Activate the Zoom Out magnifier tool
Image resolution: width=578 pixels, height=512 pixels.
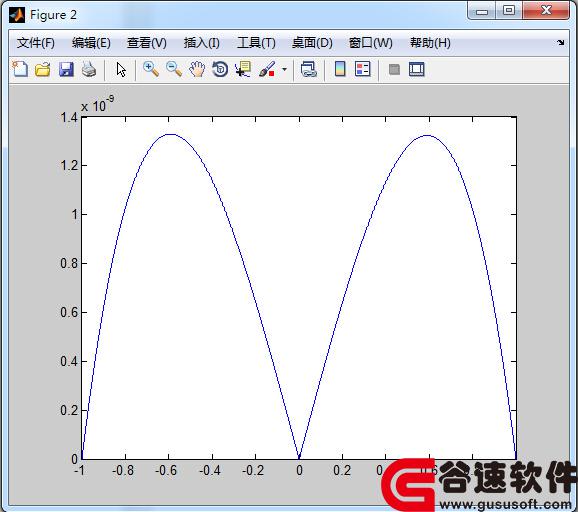click(174, 69)
